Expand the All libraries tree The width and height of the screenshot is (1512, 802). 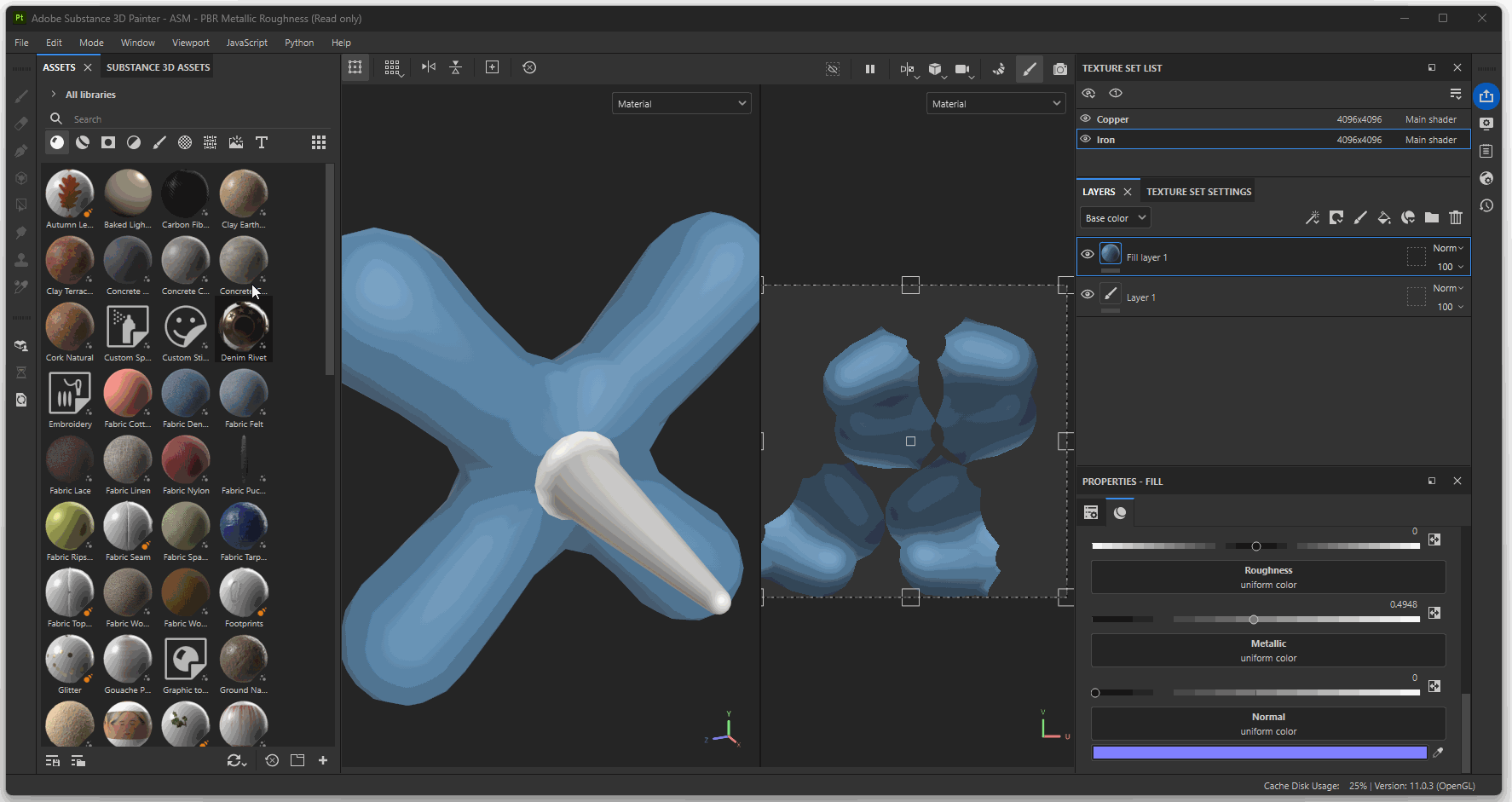pos(54,95)
